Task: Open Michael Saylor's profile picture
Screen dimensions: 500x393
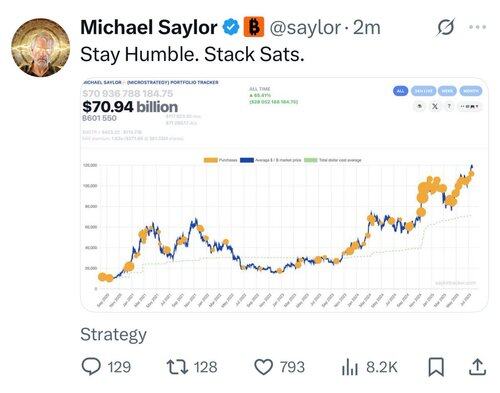Action: pyautogui.click(x=40, y=47)
